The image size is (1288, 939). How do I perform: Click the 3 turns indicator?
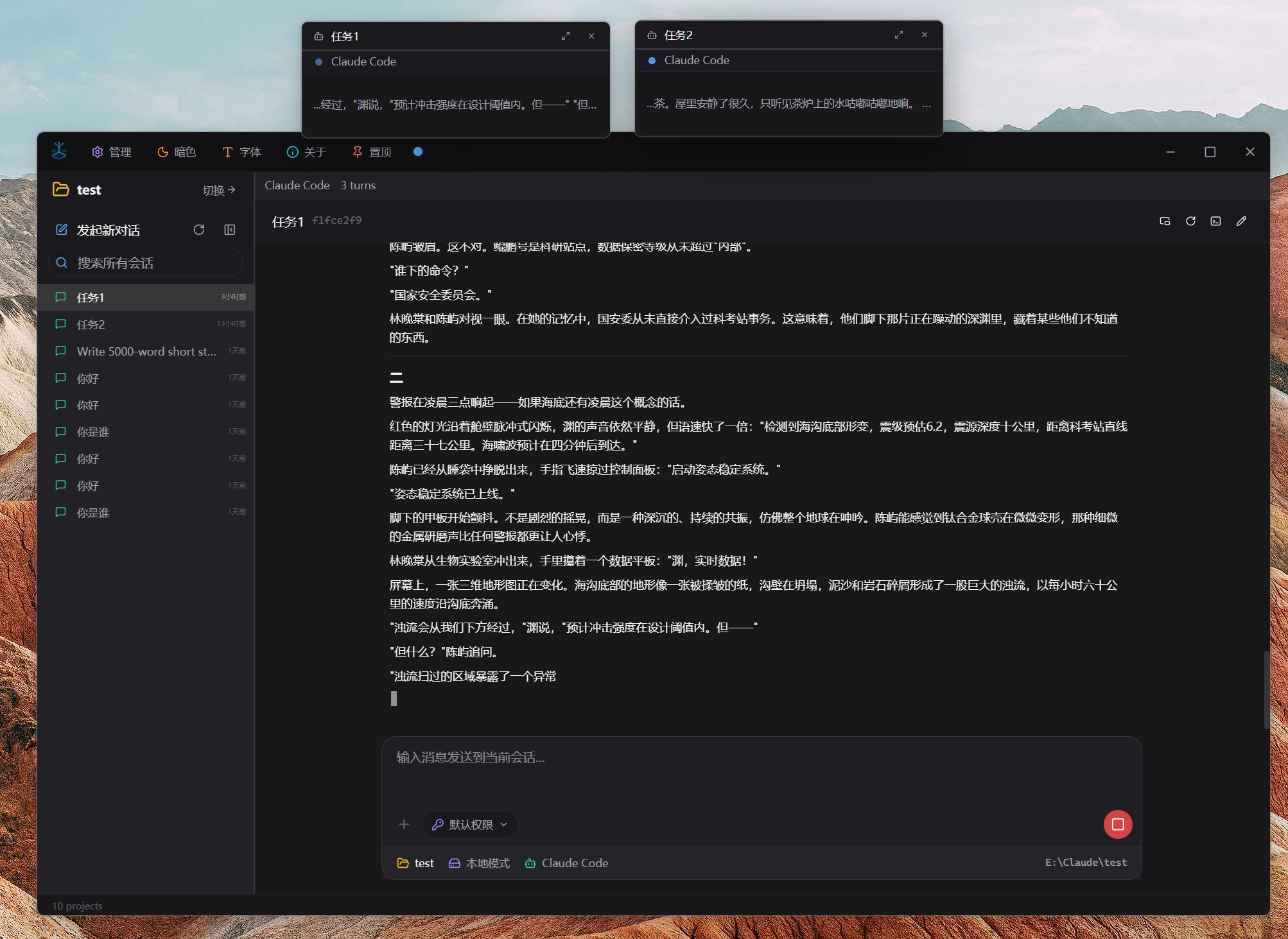coord(358,185)
